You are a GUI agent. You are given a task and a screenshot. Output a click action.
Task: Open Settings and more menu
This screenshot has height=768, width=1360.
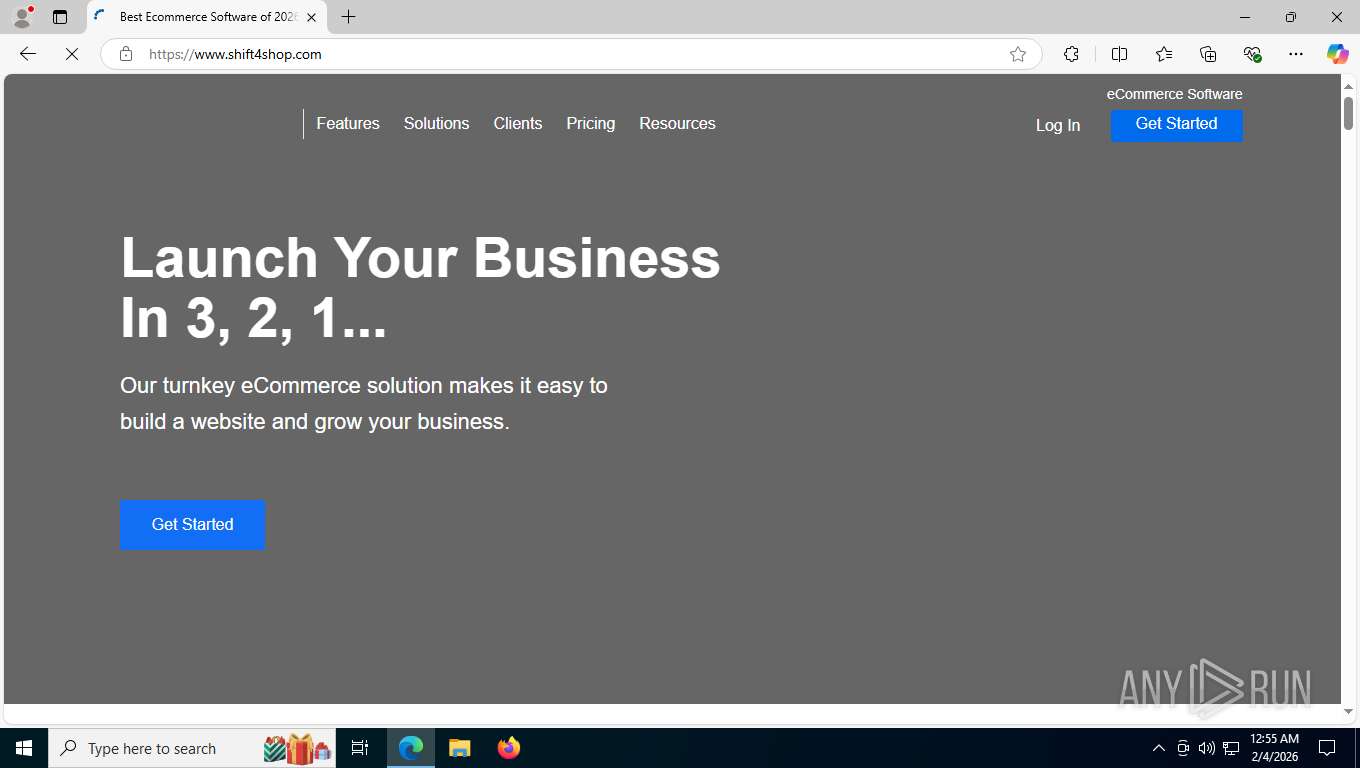click(x=1296, y=54)
